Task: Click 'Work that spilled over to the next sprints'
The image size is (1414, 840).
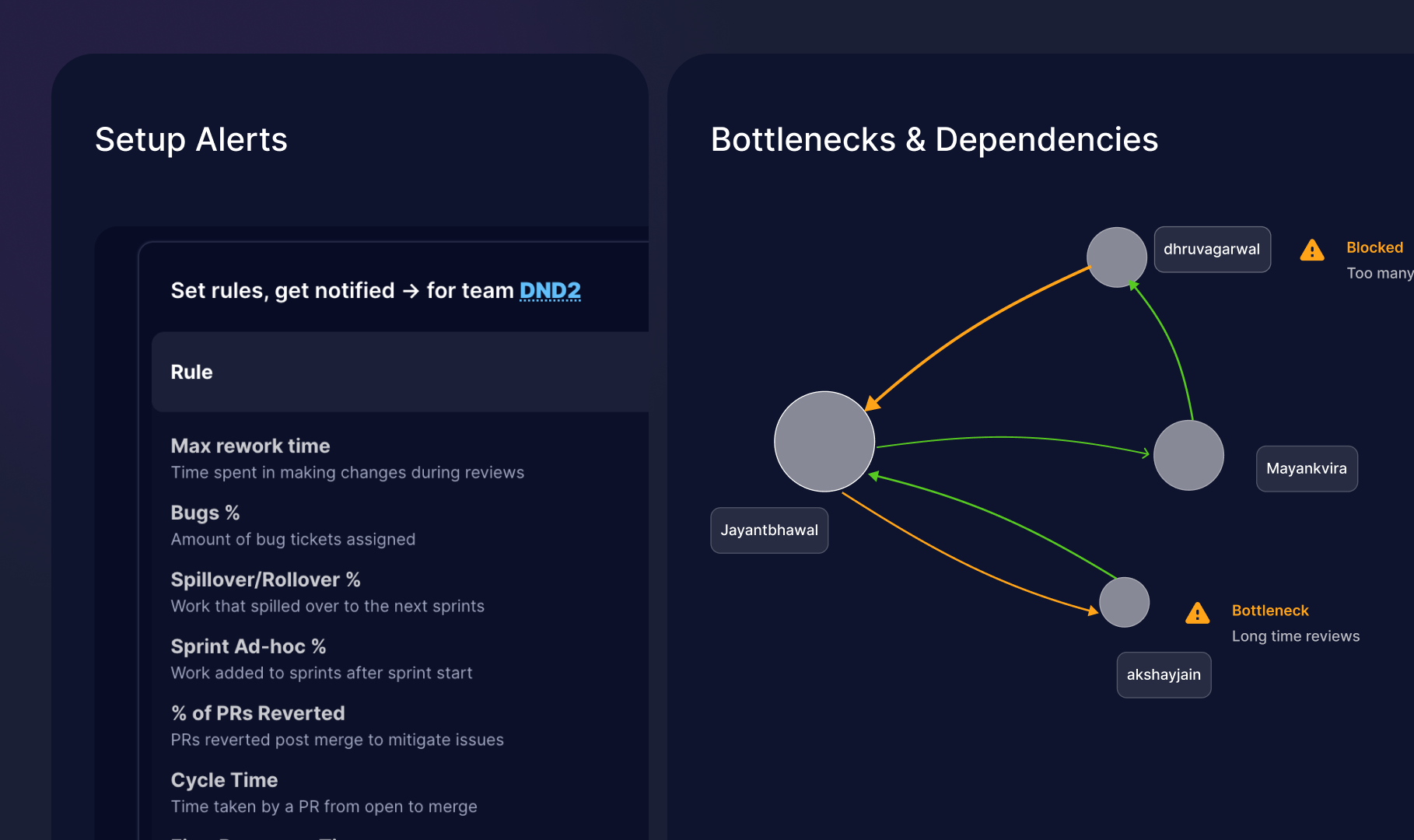Action: point(327,607)
